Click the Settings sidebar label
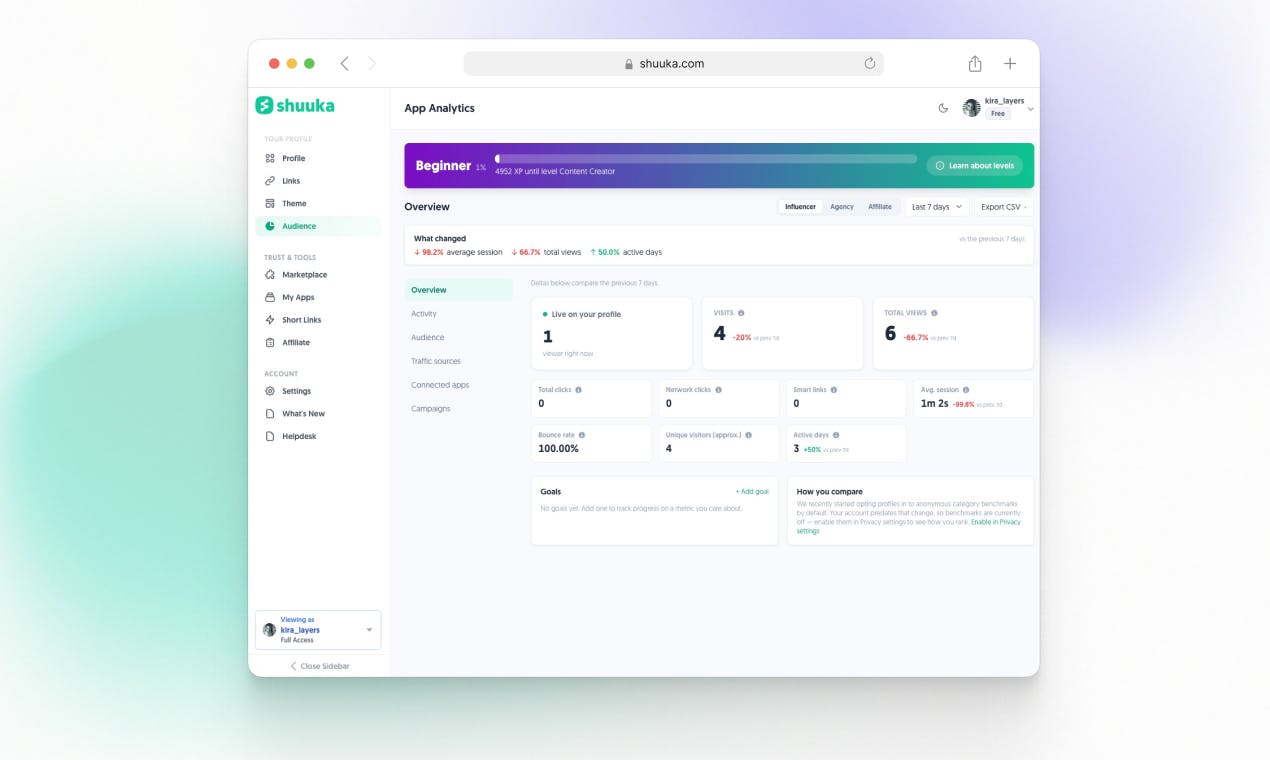This screenshot has width=1270, height=760. point(296,391)
